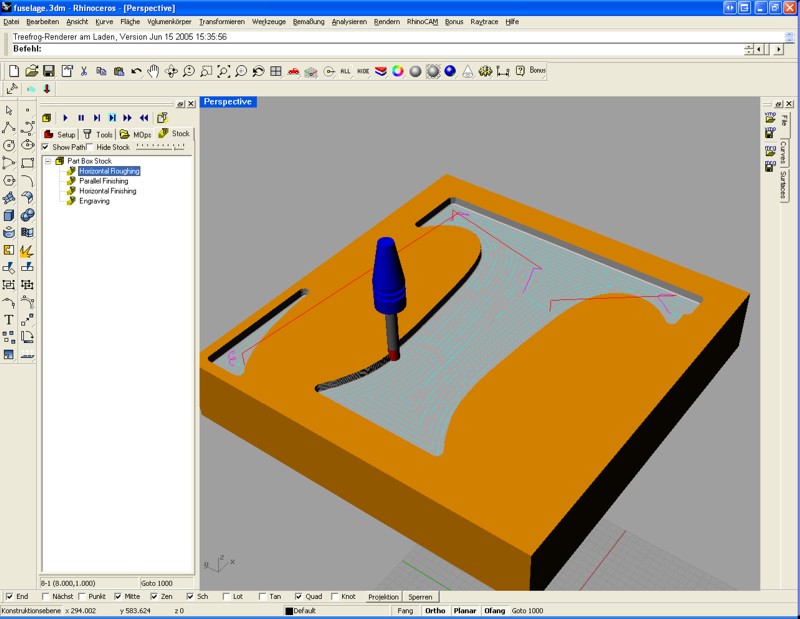800x619 pixels.
Task: Toggle the Quad object snap checkbox
Action: (299, 596)
